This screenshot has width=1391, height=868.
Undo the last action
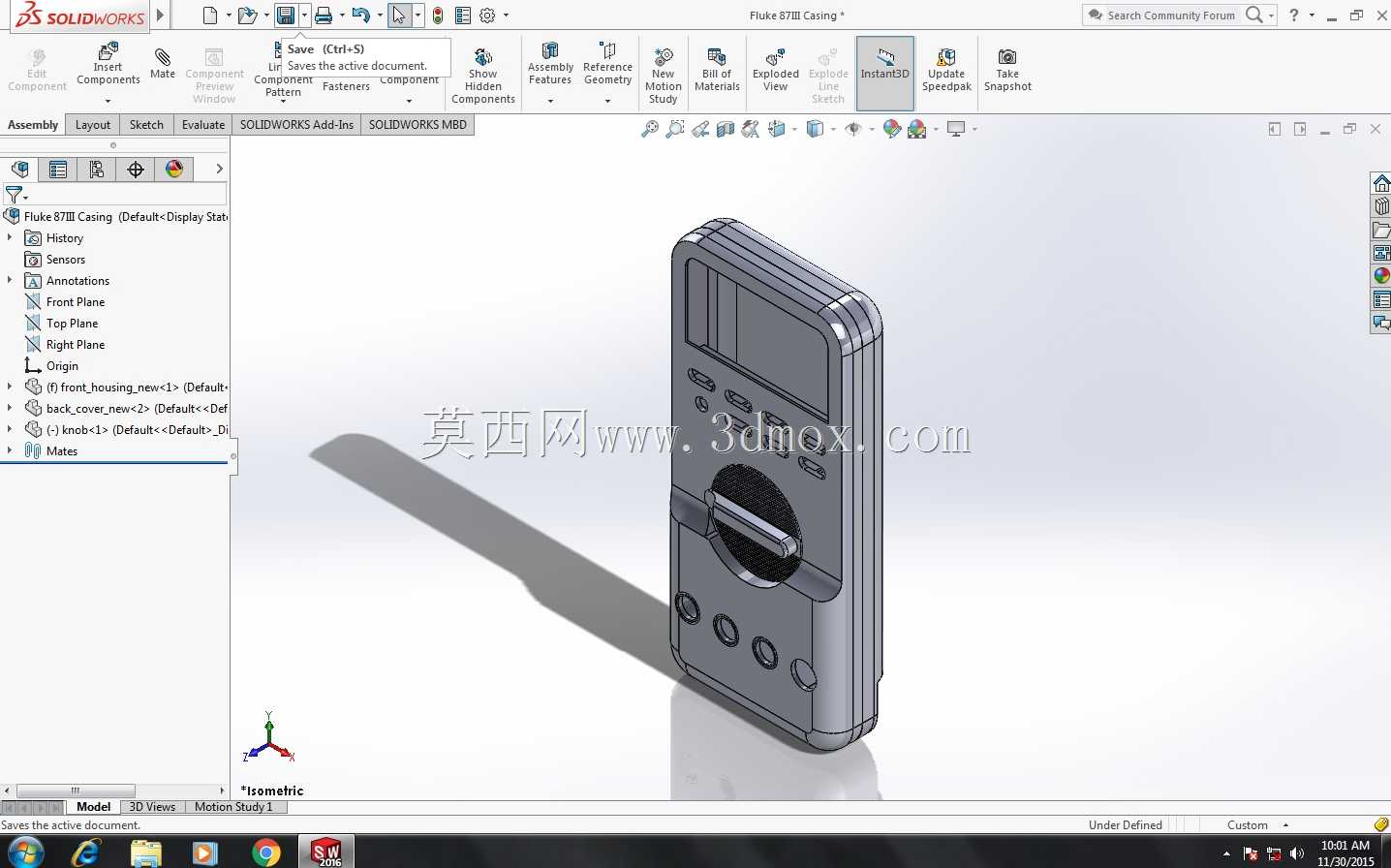(x=360, y=15)
